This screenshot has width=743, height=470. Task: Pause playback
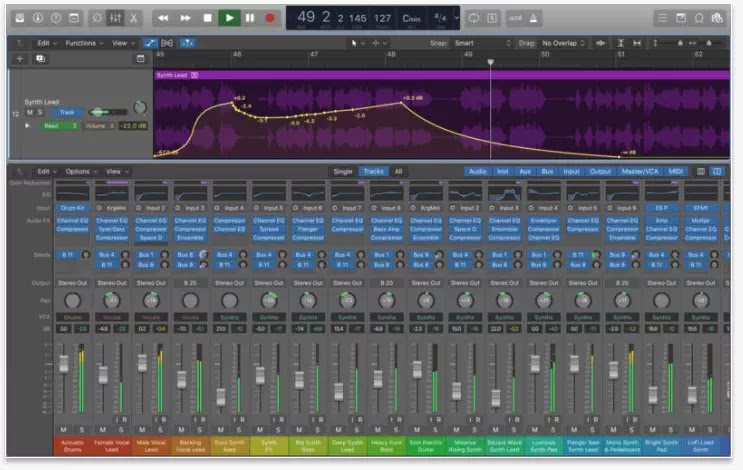click(250, 18)
